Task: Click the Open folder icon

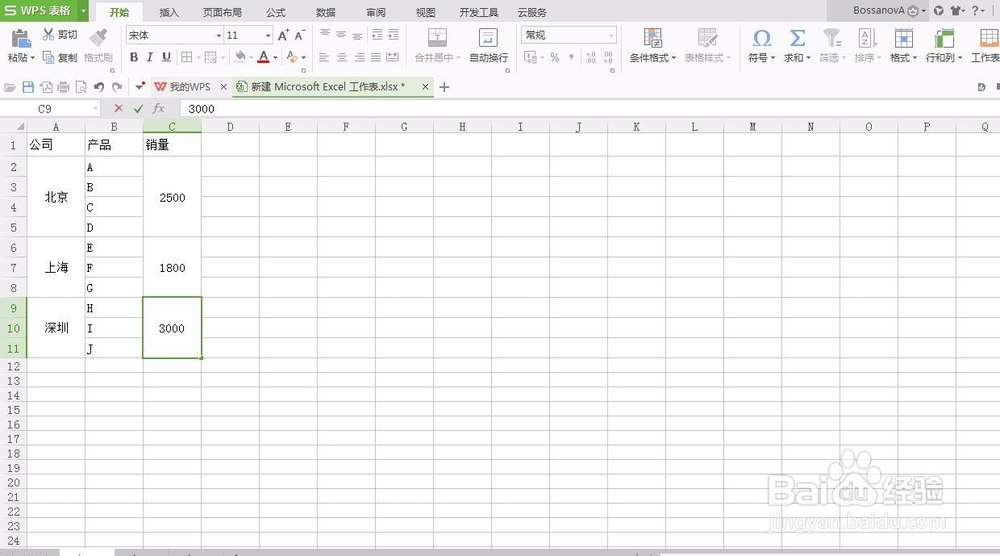Action: click(x=10, y=87)
